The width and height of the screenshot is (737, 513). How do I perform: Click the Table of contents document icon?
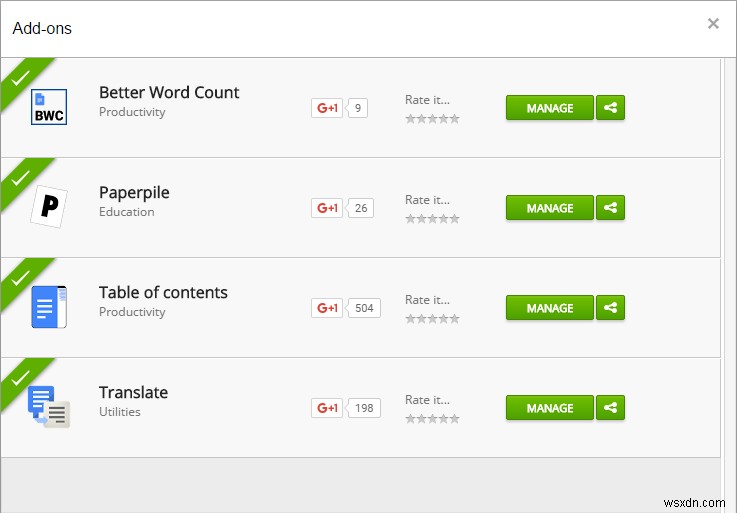[49, 307]
